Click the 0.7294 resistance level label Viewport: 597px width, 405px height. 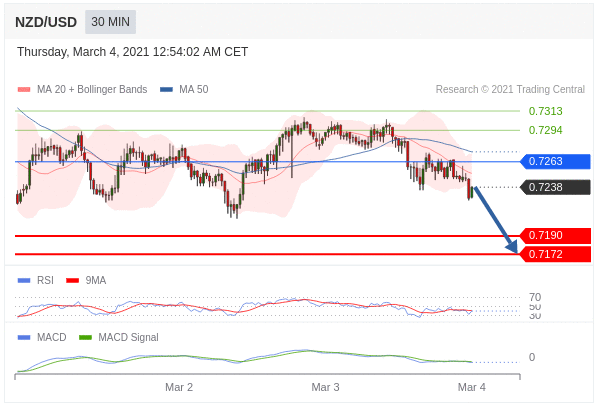point(545,131)
